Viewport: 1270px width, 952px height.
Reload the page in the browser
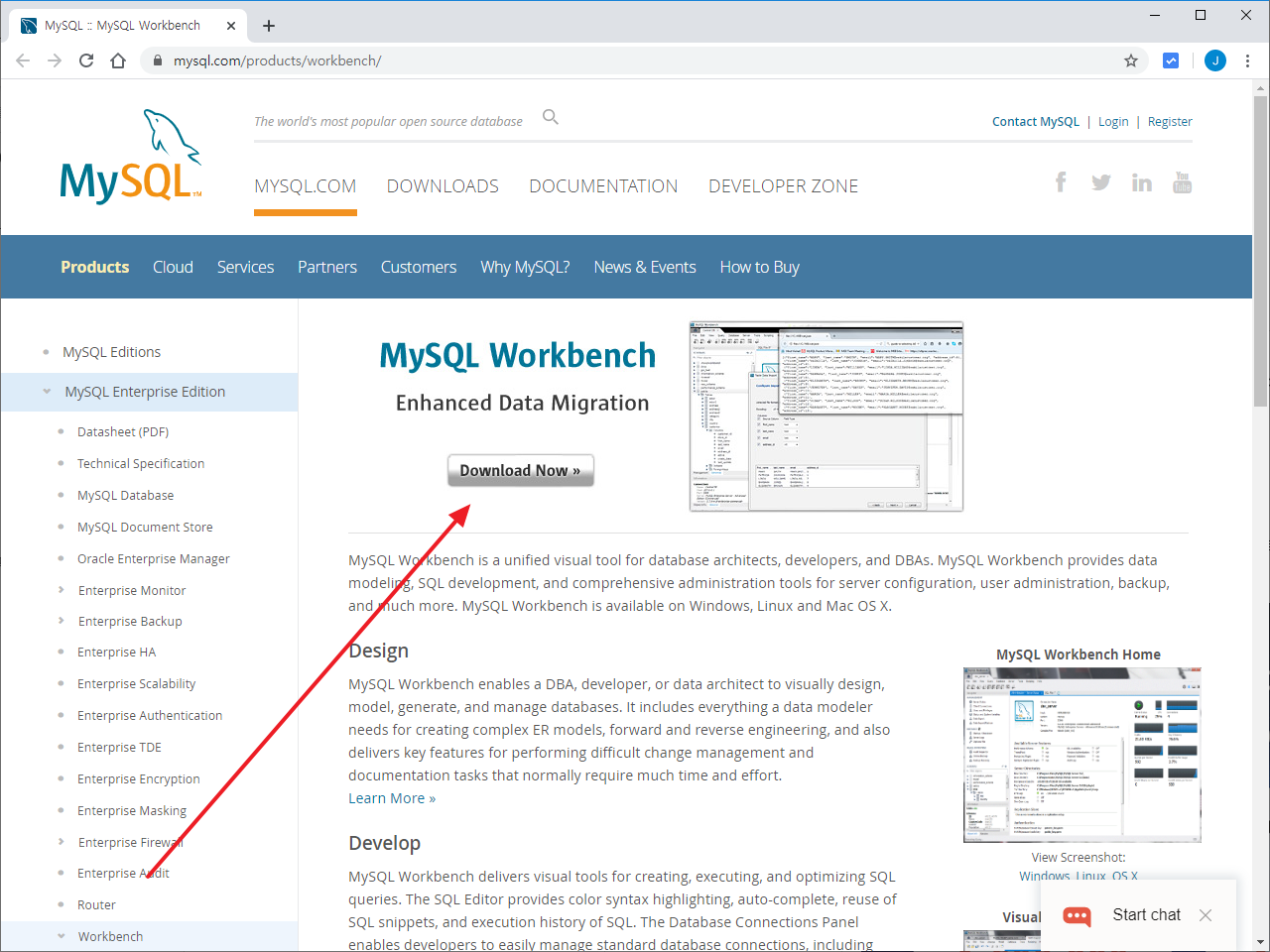pyautogui.click(x=86, y=60)
